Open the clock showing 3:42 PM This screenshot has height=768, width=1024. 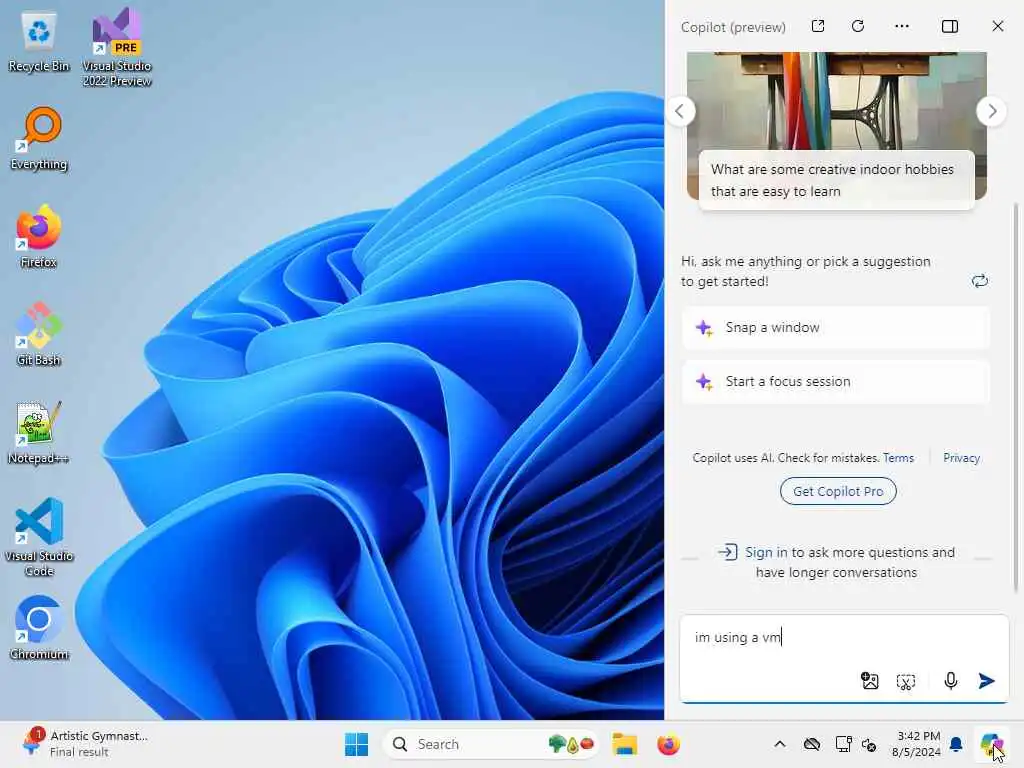(x=917, y=744)
